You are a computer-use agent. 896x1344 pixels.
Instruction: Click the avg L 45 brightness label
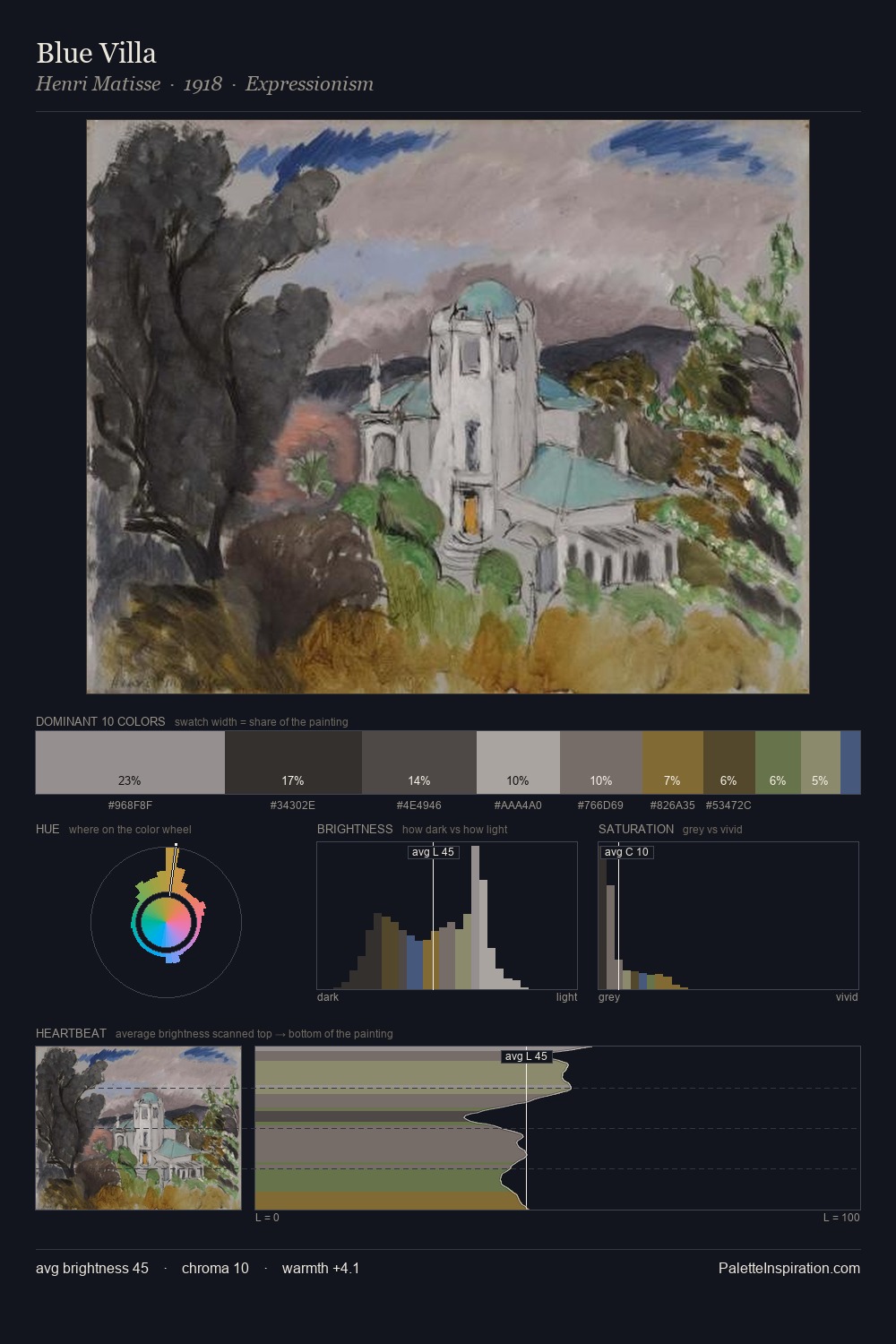[x=433, y=852]
